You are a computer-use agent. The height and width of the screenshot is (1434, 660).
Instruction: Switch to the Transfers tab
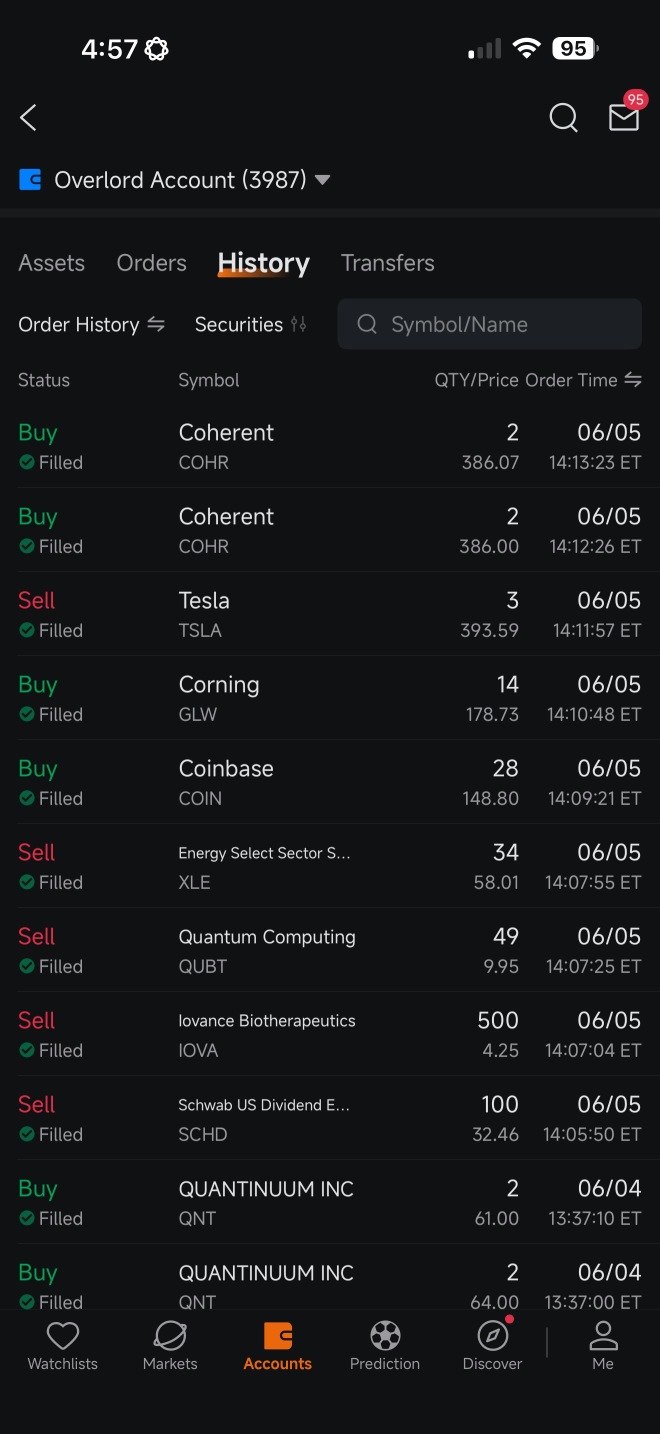388,263
